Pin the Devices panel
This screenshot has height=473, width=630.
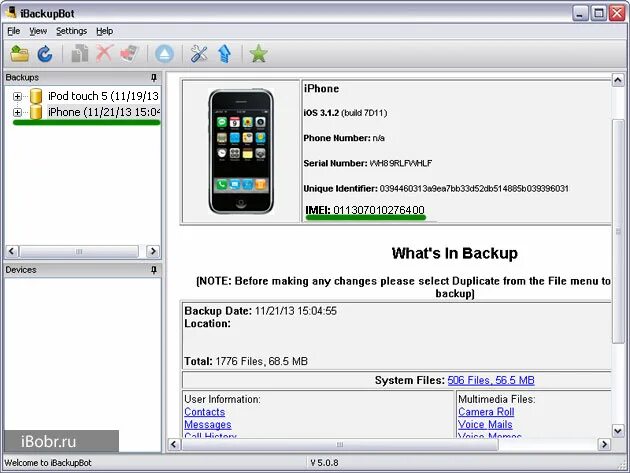coord(154,270)
